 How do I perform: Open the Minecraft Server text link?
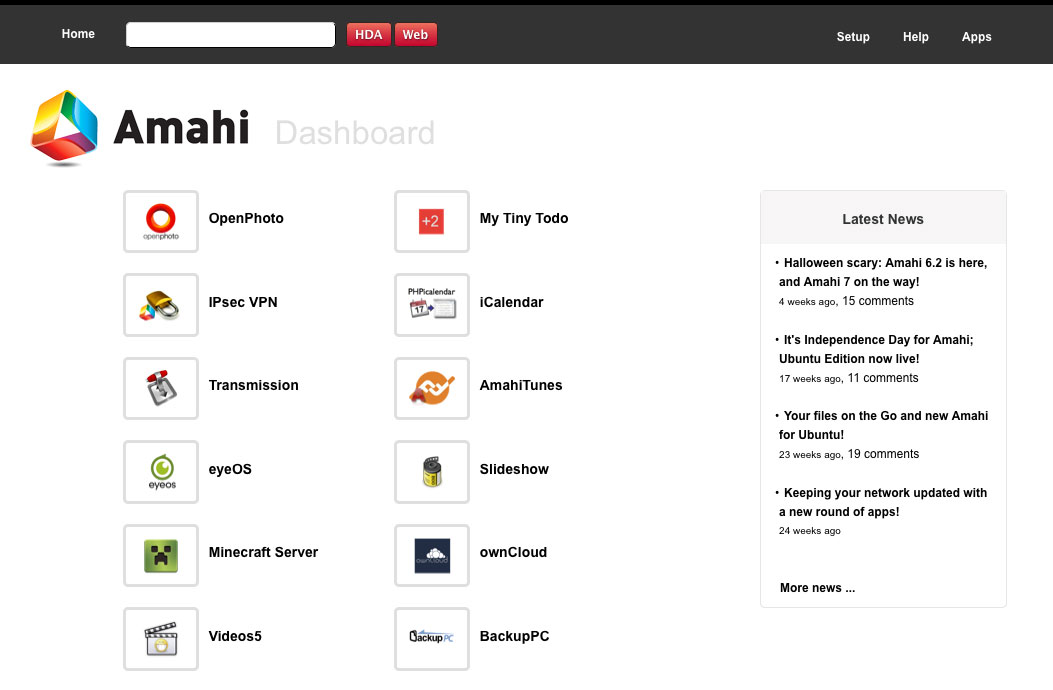263,552
